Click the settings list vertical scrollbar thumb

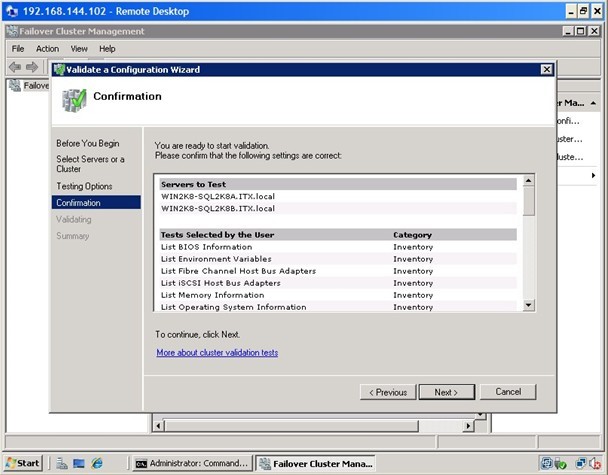coord(528,201)
